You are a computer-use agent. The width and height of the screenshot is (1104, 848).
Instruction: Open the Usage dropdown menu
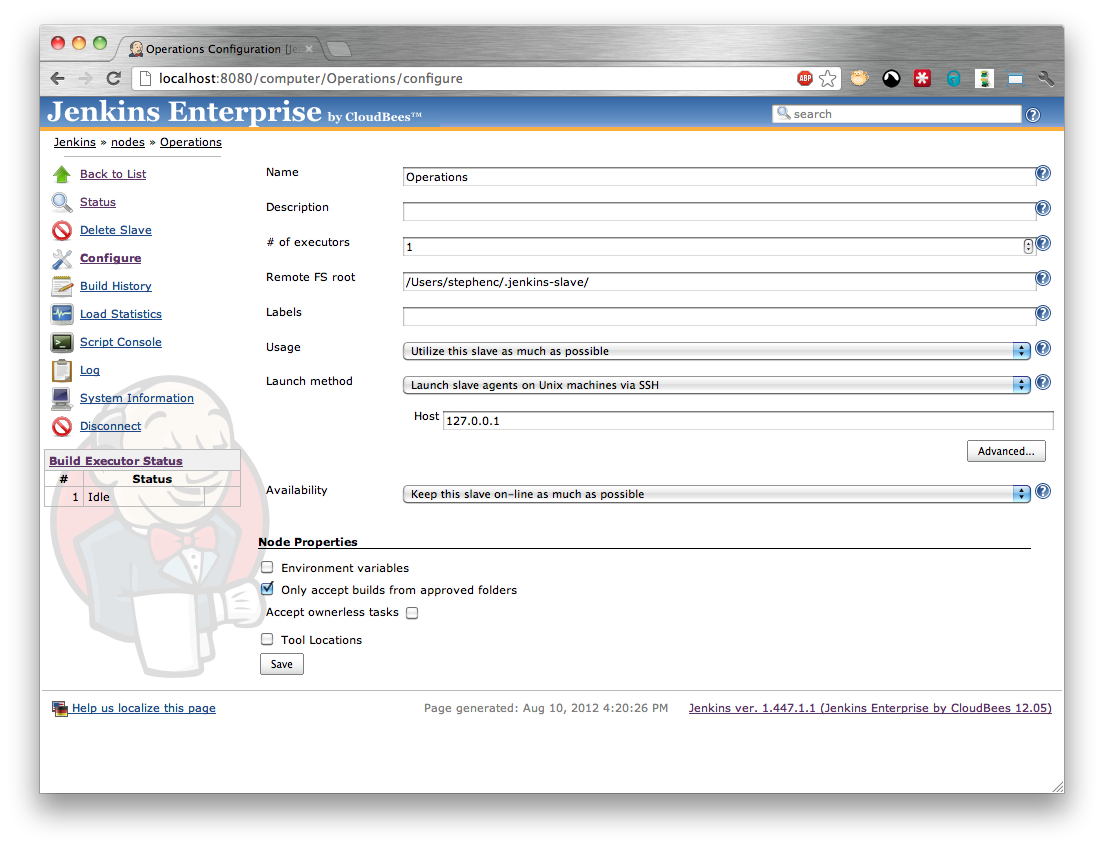(716, 351)
